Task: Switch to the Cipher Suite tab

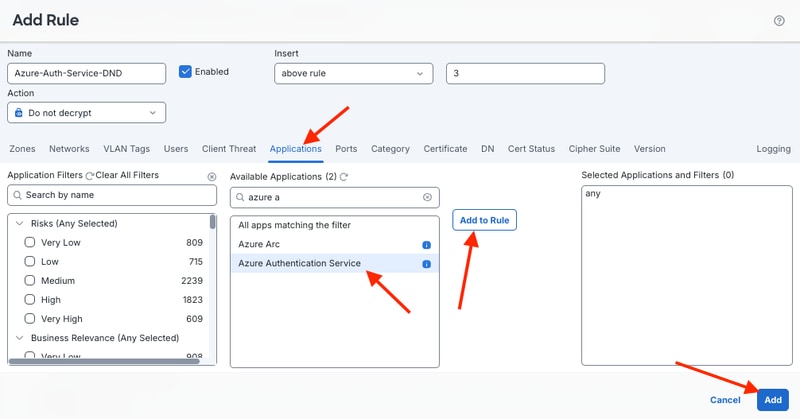Action: pos(594,149)
